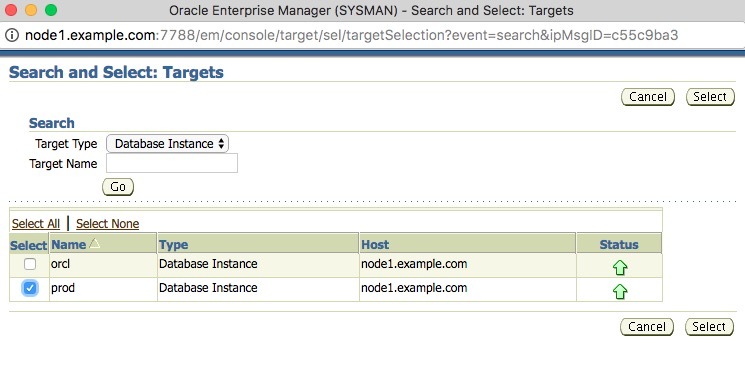Uncheck the prod row checkbox
The height and width of the screenshot is (365, 745).
coord(30,288)
